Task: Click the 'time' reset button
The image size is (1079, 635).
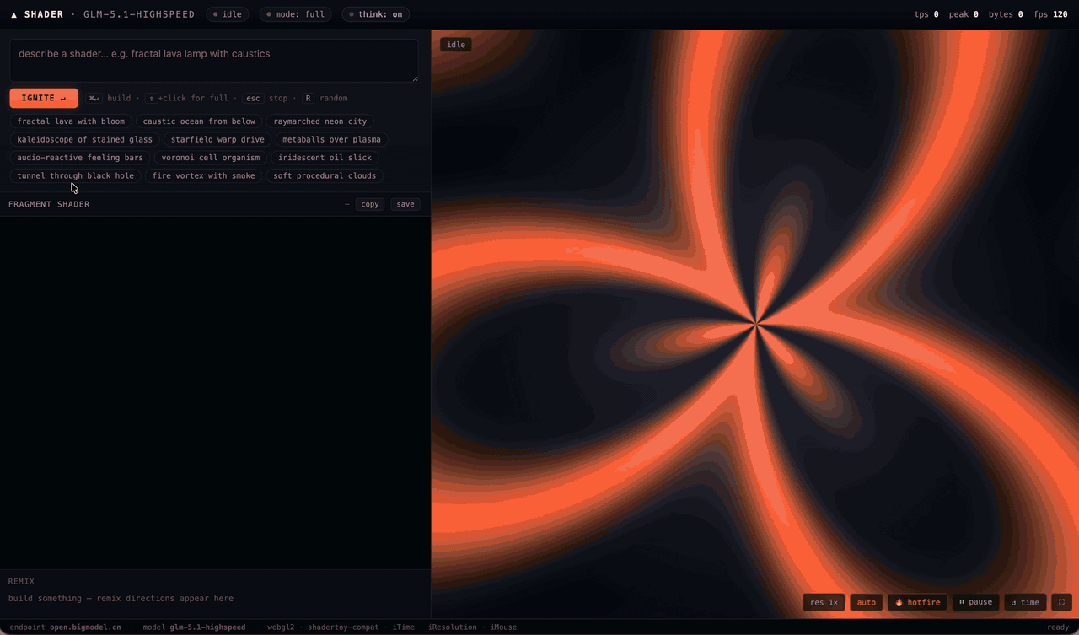Action: [1025, 602]
